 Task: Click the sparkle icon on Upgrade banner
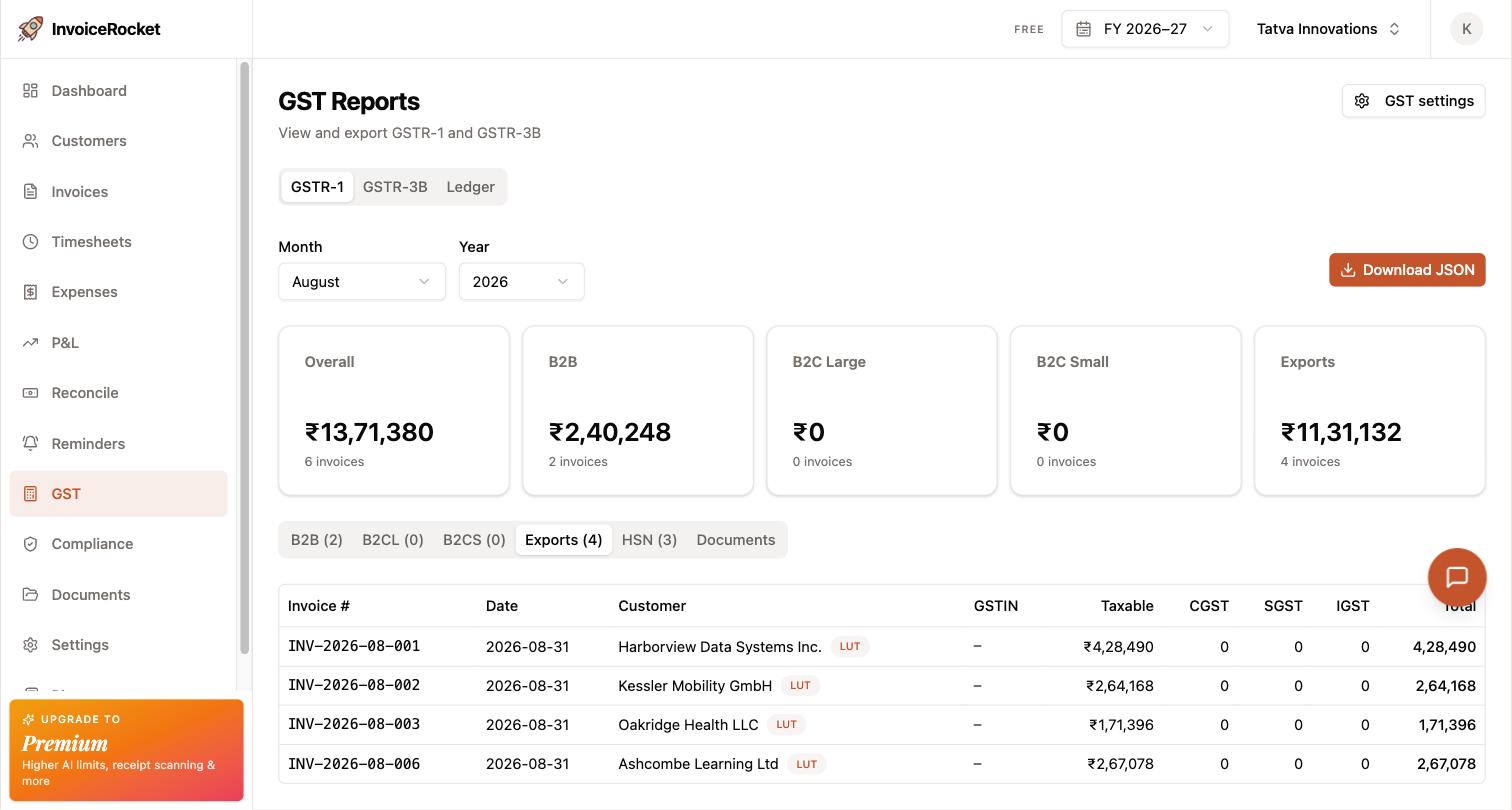pos(29,720)
